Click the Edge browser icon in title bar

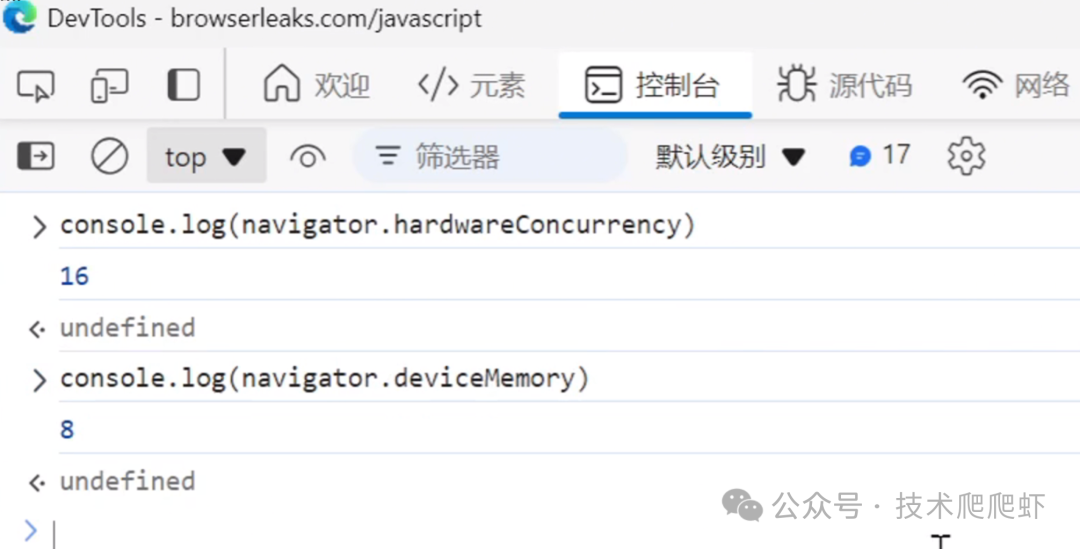click(19, 18)
